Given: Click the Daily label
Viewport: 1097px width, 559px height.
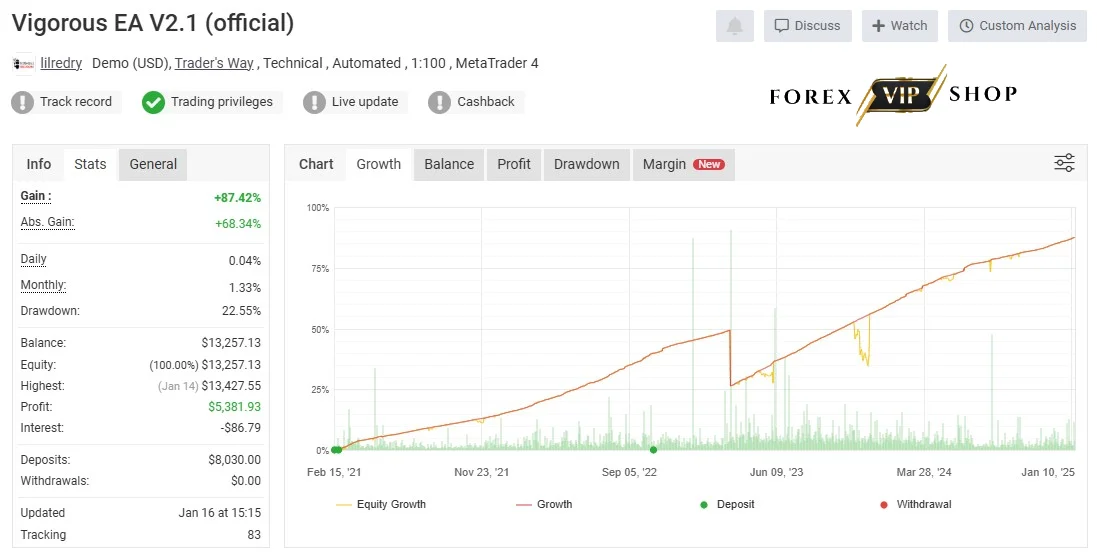Looking at the screenshot, I should 34,259.
